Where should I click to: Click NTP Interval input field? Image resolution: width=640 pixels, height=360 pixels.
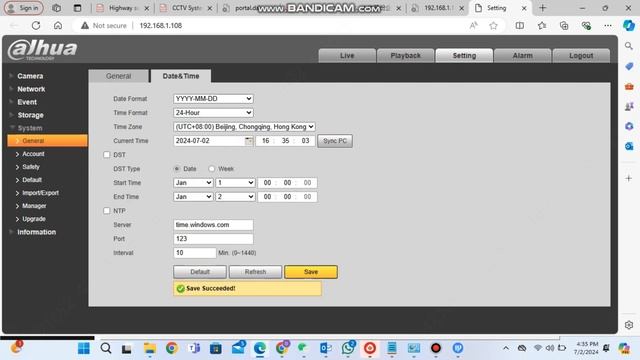[x=195, y=253]
